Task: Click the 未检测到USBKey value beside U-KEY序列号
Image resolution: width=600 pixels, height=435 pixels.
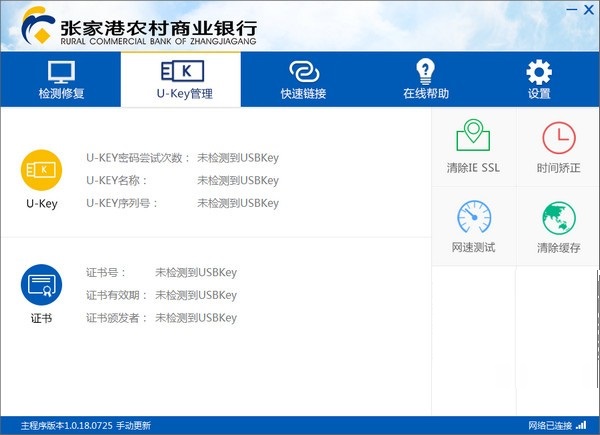Action: 238,203
